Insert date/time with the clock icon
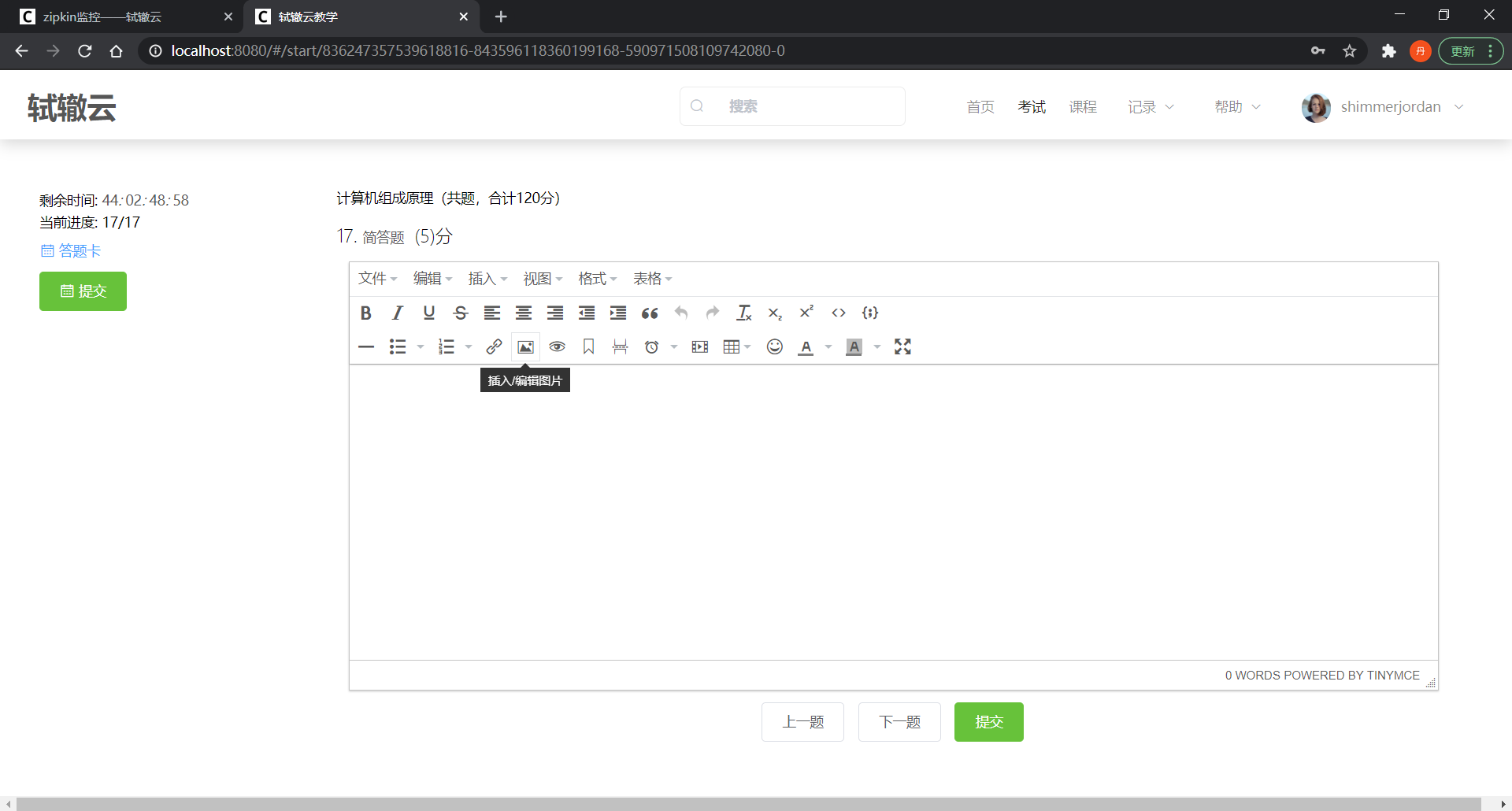The height and width of the screenshot is (811, 1512). (651, 346)
